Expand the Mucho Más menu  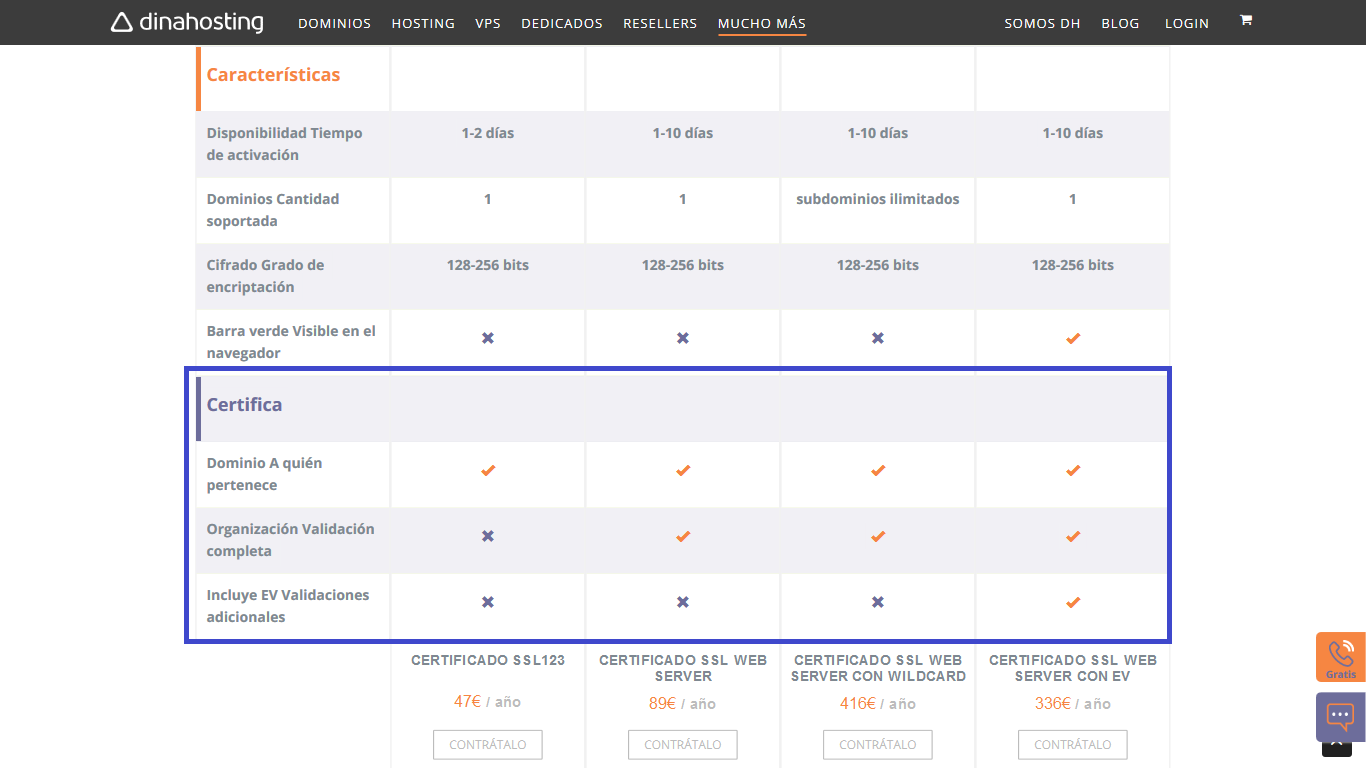point(761,23)
